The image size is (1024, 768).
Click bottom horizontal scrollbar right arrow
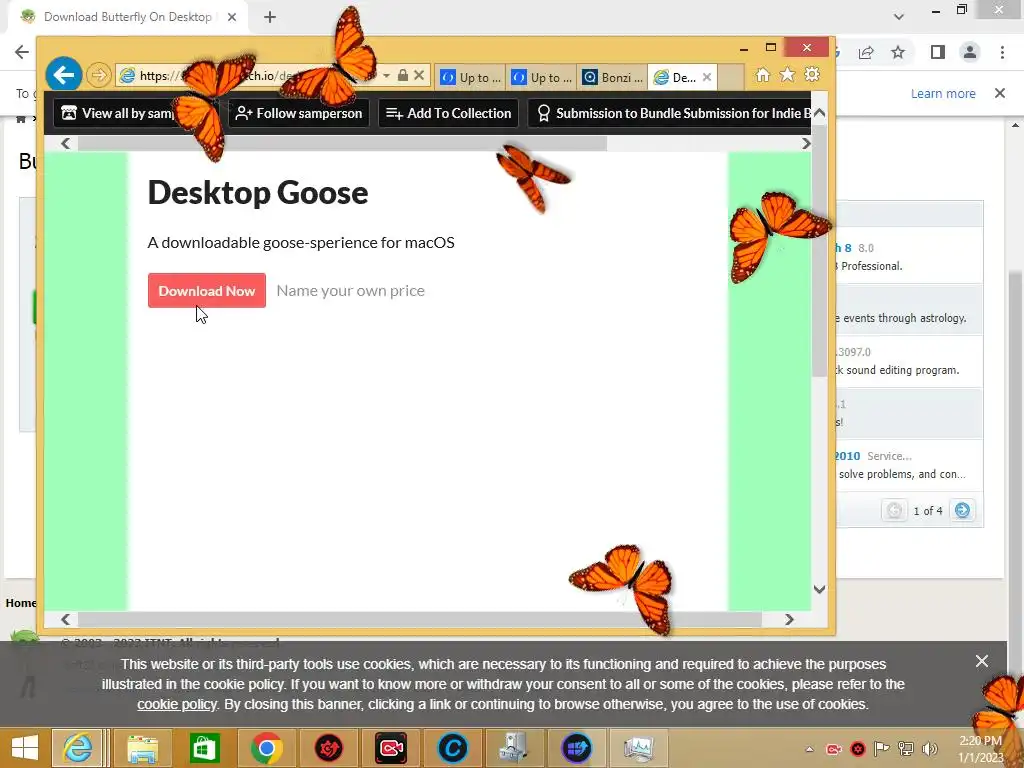pyautogui.click(x=789, y=619)
